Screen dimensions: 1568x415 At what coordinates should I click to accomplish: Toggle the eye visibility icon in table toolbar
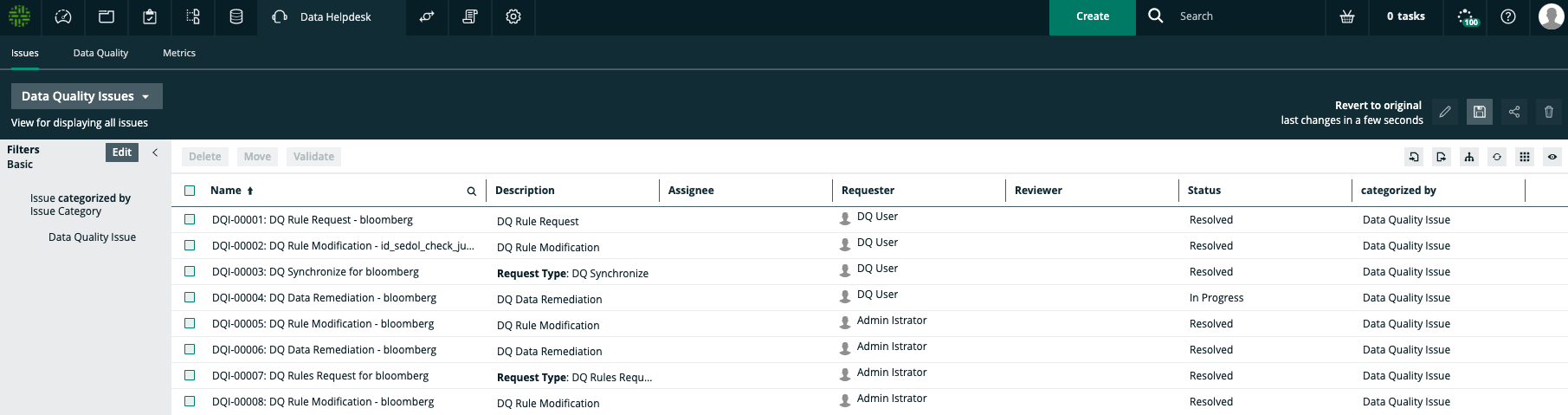coord(1552,157)
